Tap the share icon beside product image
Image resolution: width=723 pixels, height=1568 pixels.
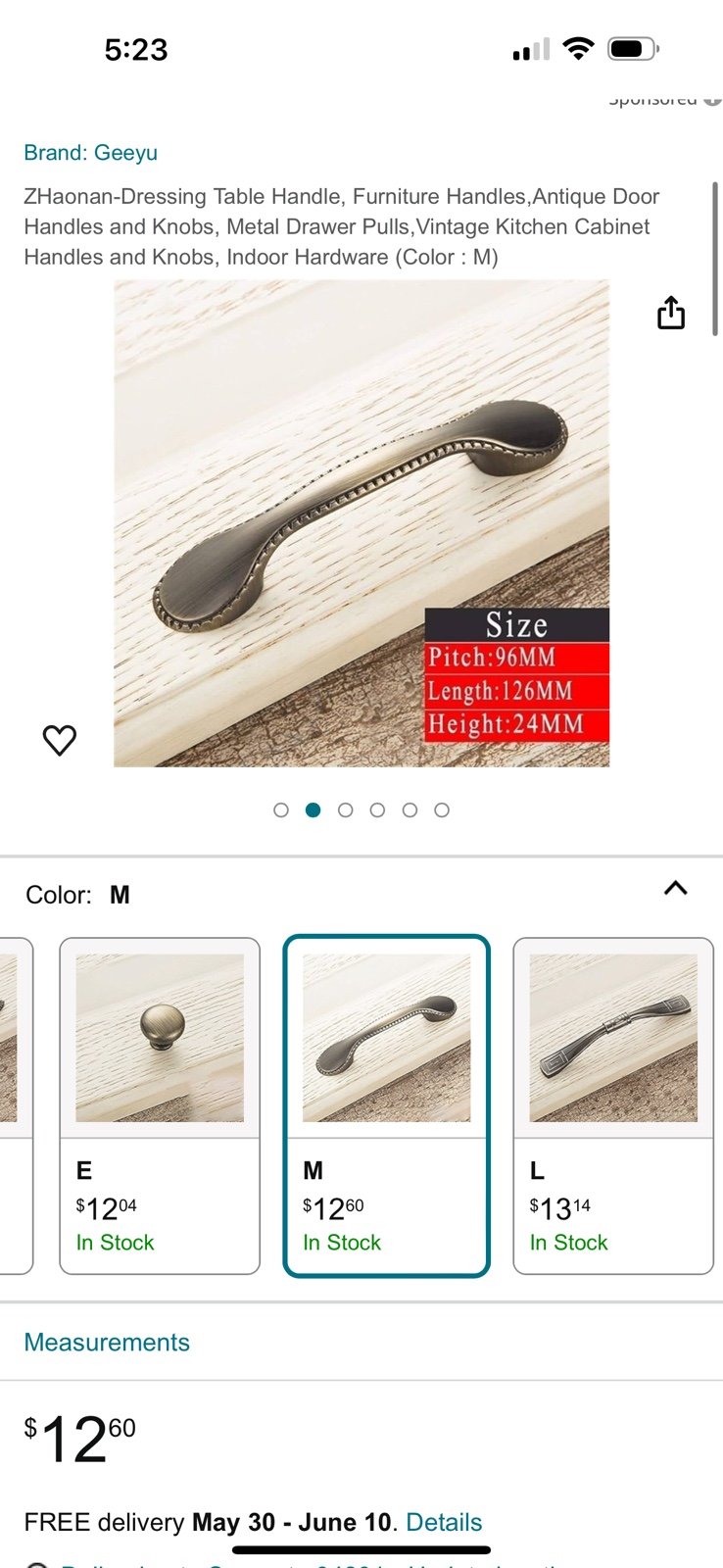[671, 313]
